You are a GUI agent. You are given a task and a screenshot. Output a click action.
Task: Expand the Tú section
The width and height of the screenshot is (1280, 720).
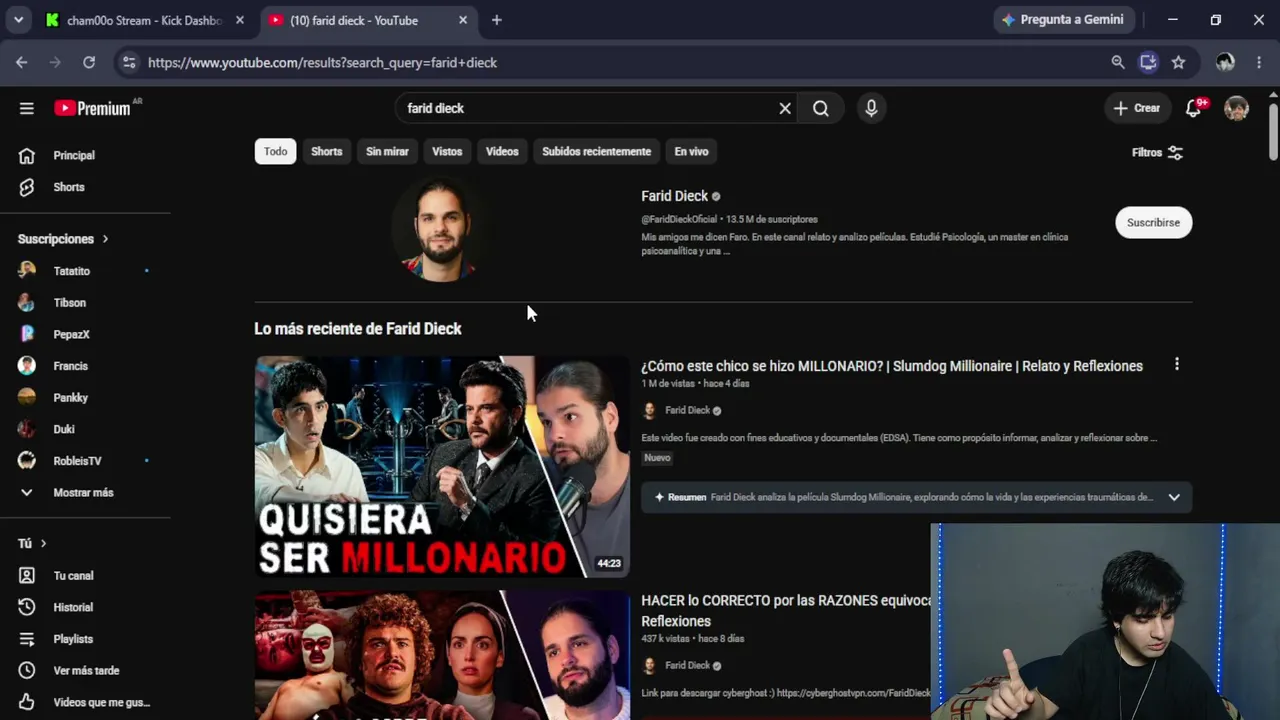[33, 543]
